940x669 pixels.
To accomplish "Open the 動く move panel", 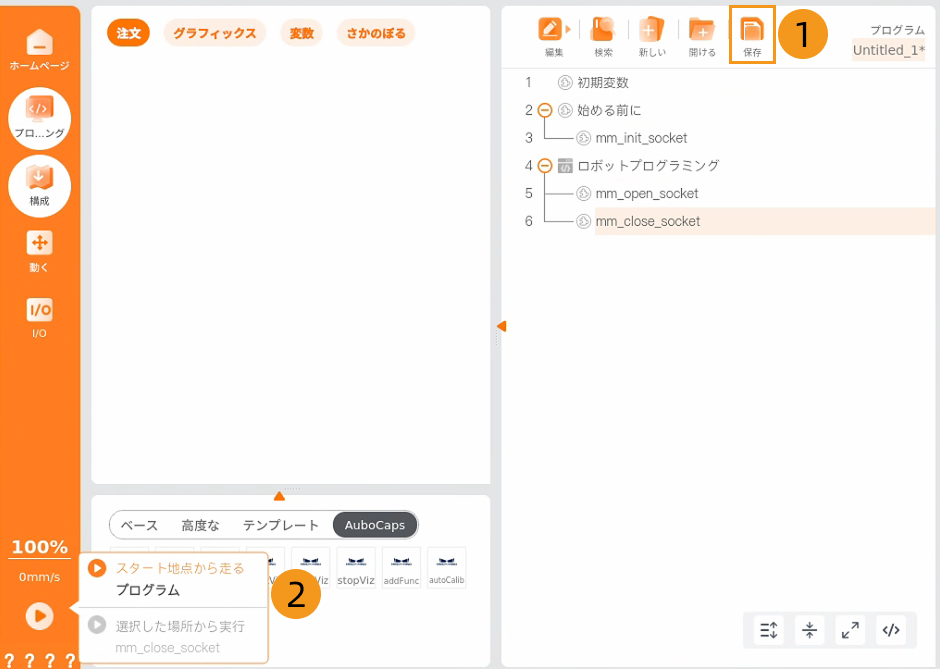I will pos(40,251).
